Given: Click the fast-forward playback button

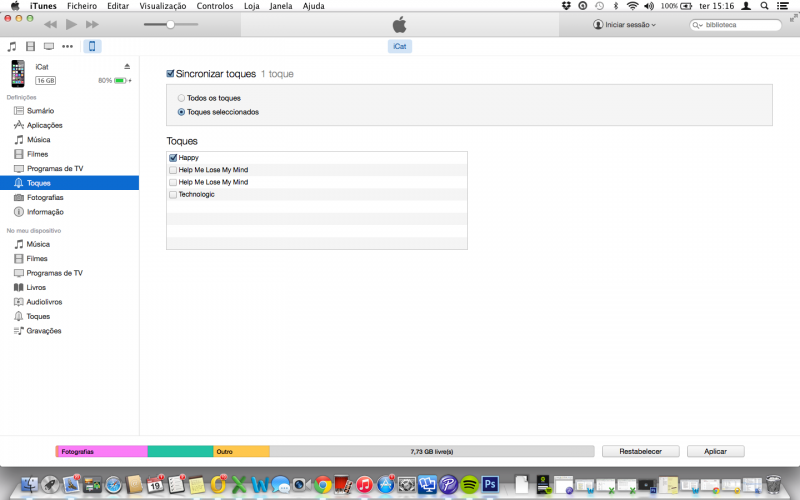Looking at the screenshot, I should click(92, 24).
